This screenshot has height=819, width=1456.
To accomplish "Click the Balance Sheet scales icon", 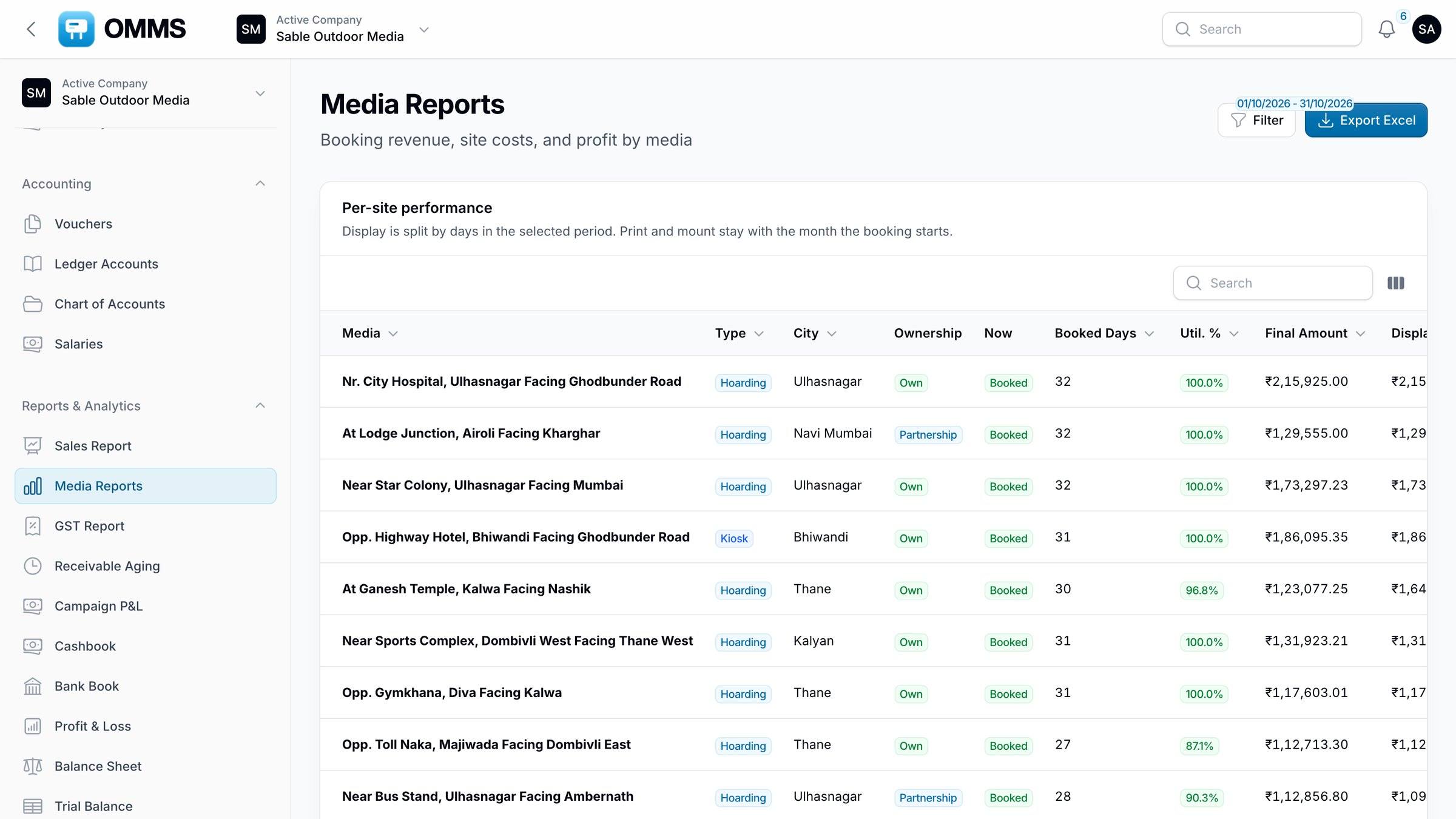I will [x=33, y=766].
